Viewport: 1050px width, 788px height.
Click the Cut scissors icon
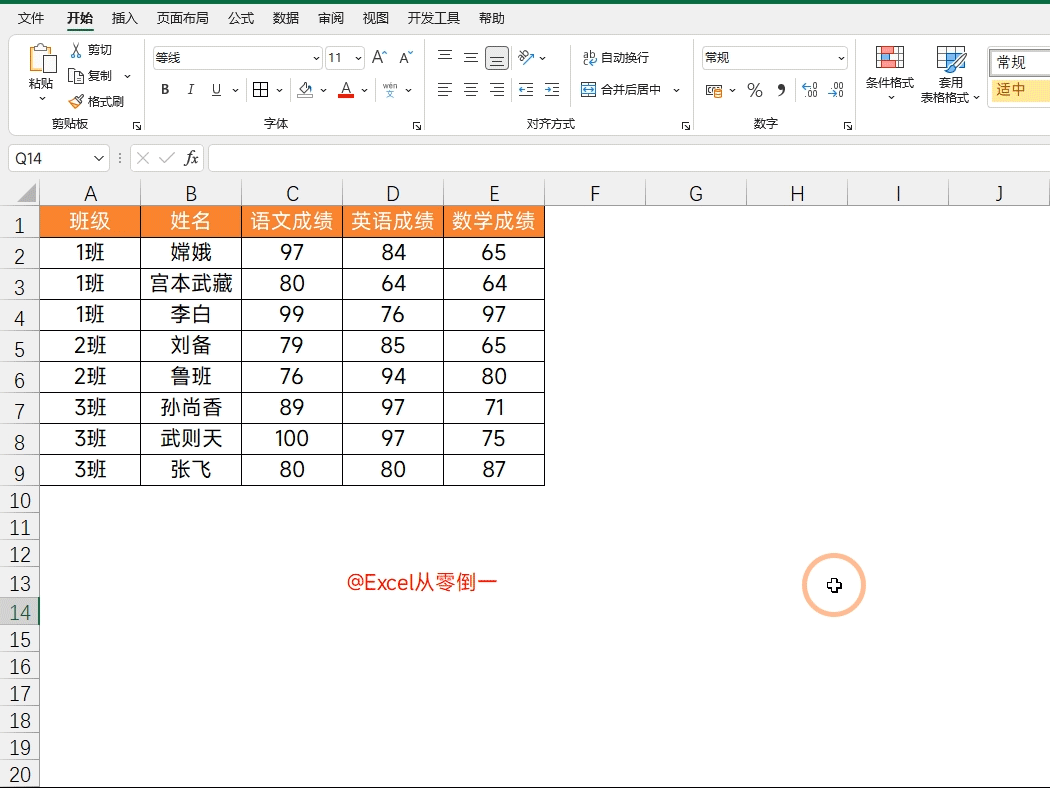tap(76, 50)
